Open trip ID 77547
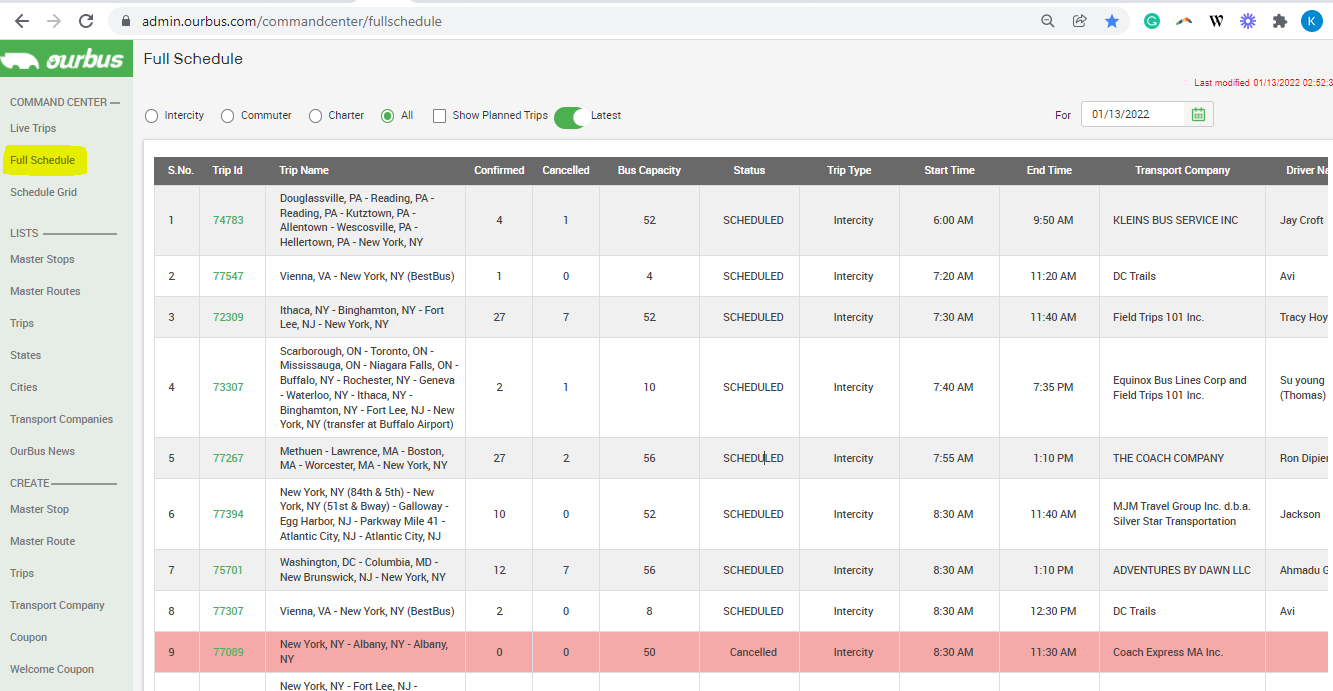 tap(228, 276)
